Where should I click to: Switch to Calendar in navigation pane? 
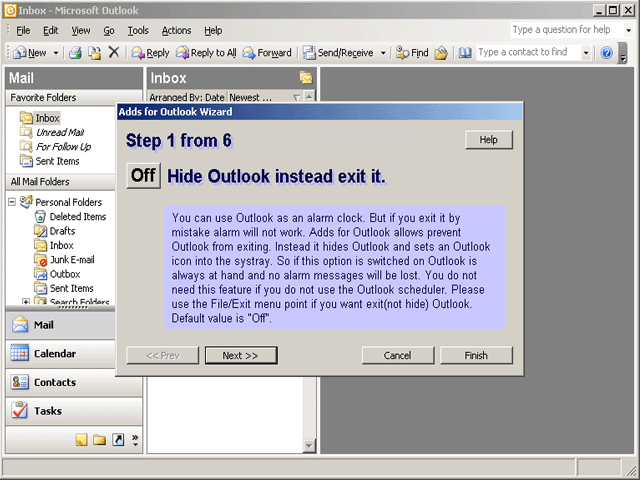[x=60, y=353]
